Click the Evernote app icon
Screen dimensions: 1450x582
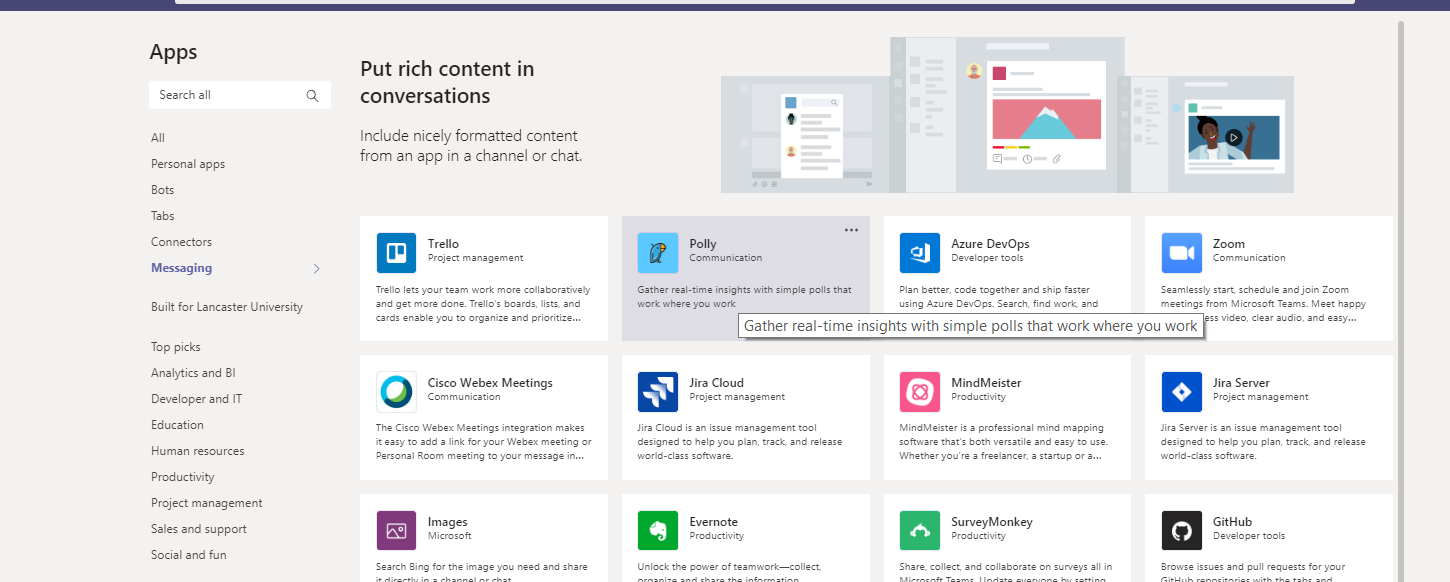tap(658, 531)
